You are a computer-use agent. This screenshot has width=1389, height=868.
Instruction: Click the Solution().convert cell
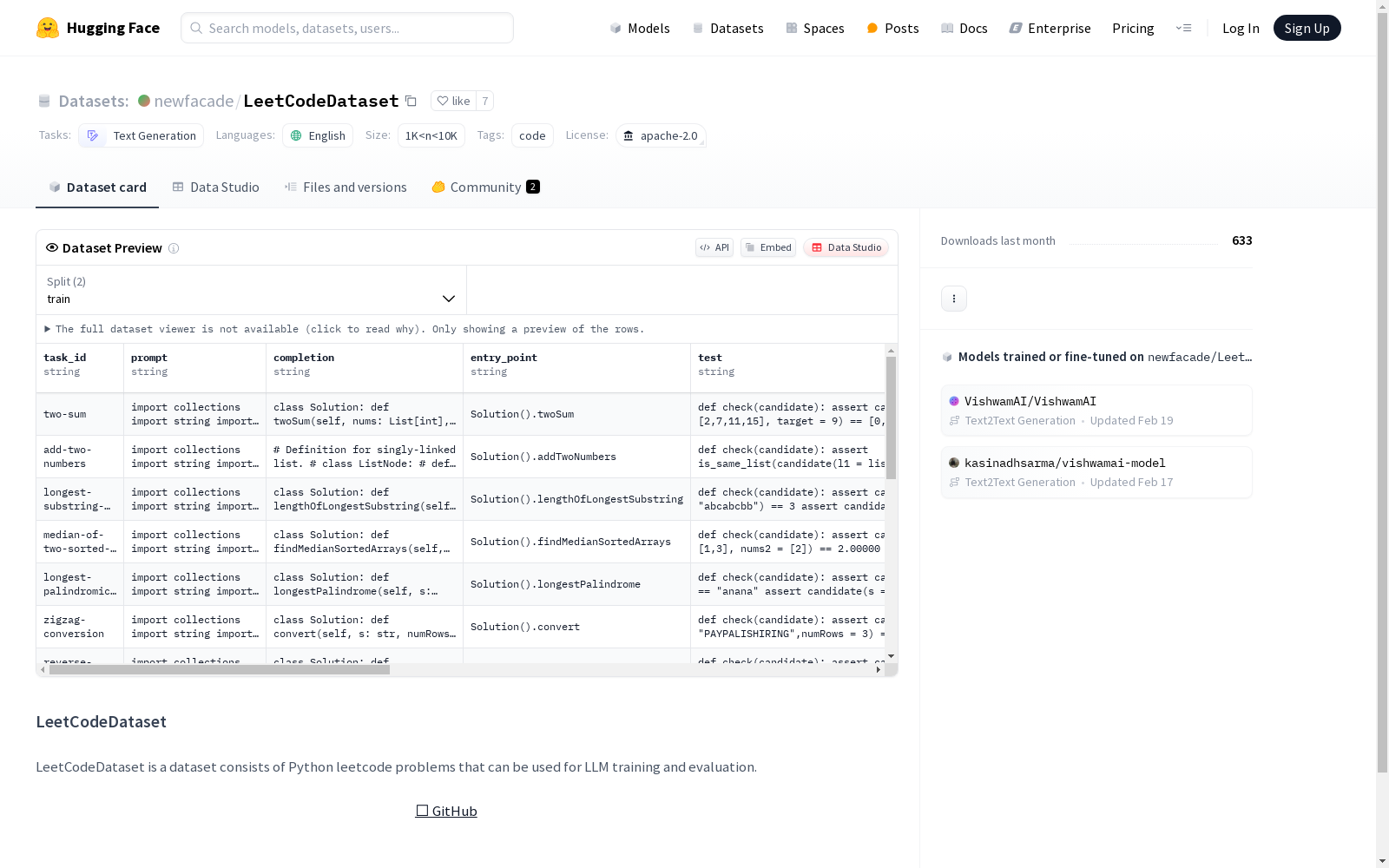(577, 627)
